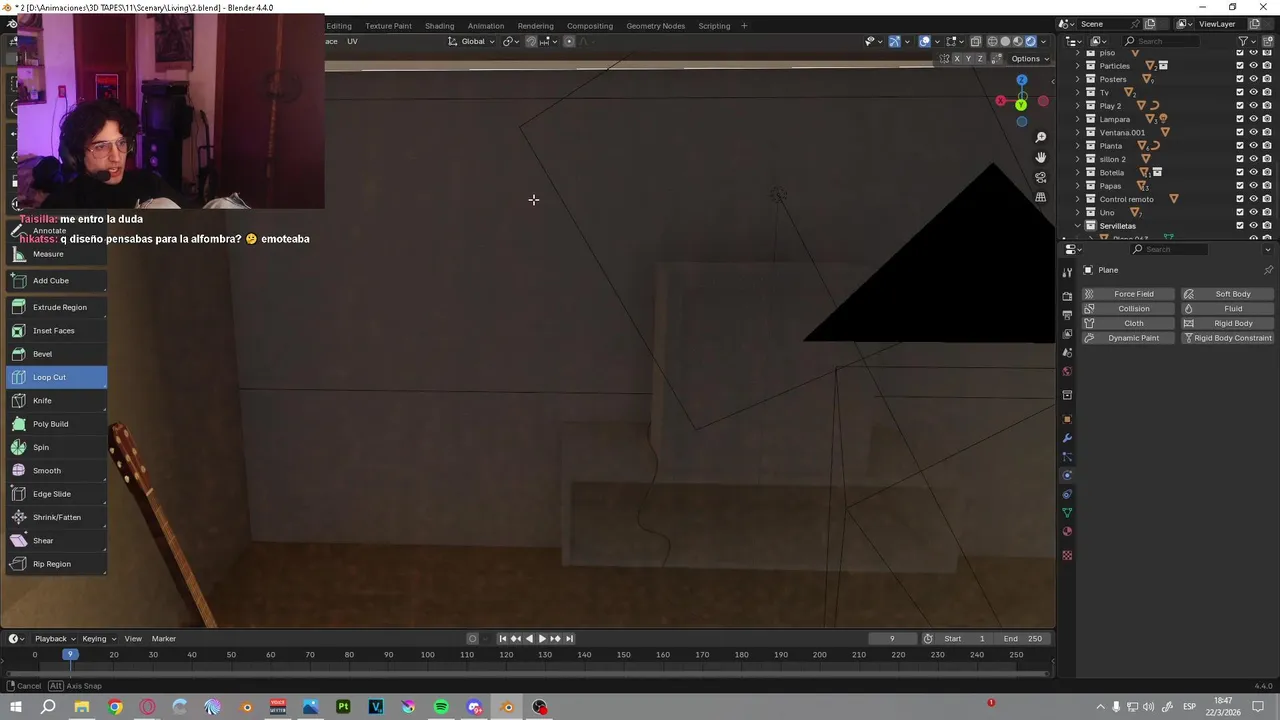Uncheck Particles collection exclude checkbox
Viewport: 1280px width, 720px height.
(1240, 66)
